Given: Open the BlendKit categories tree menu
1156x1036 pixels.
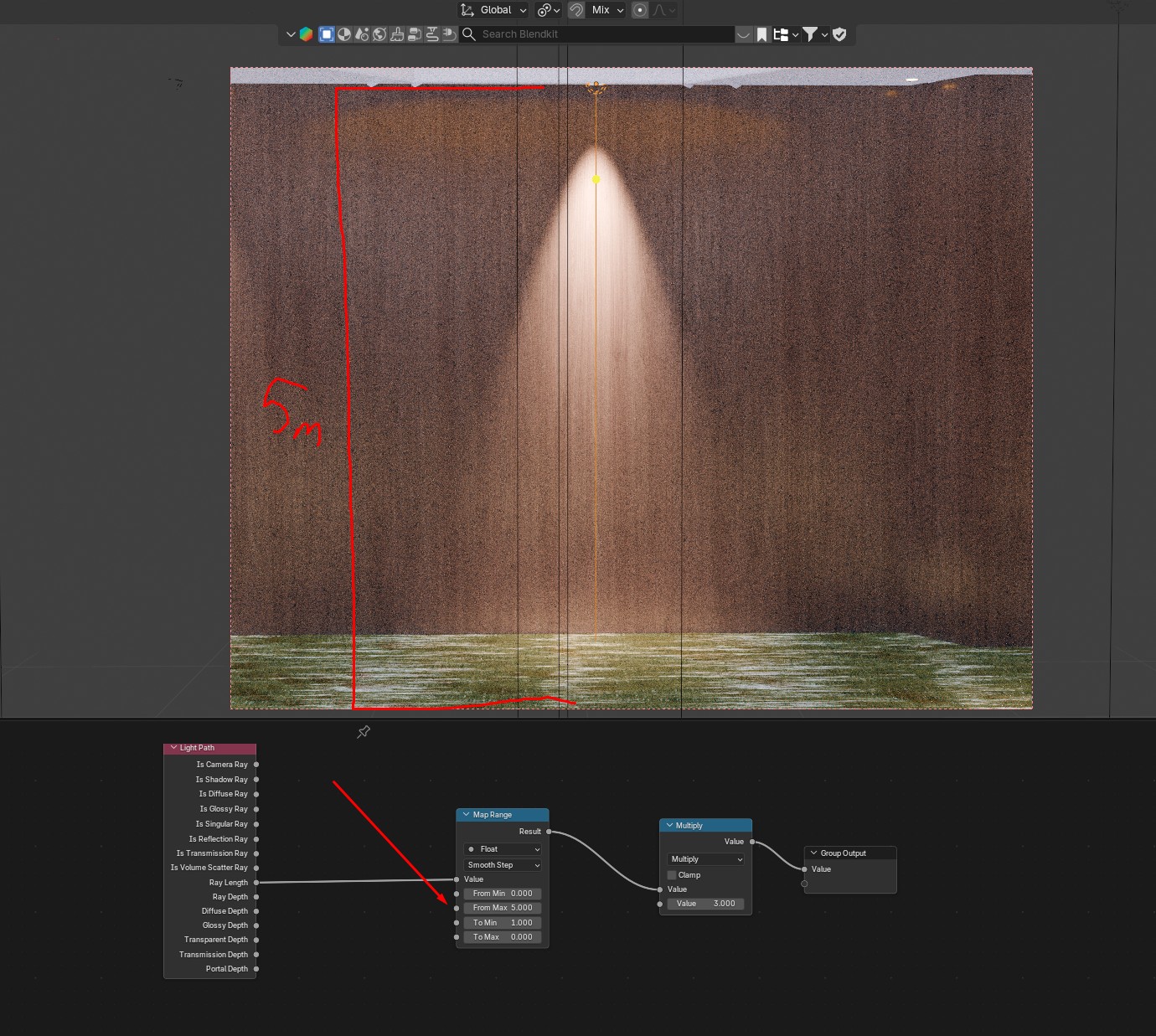Looking at the screenshot, I should click(x=785, y=34).
